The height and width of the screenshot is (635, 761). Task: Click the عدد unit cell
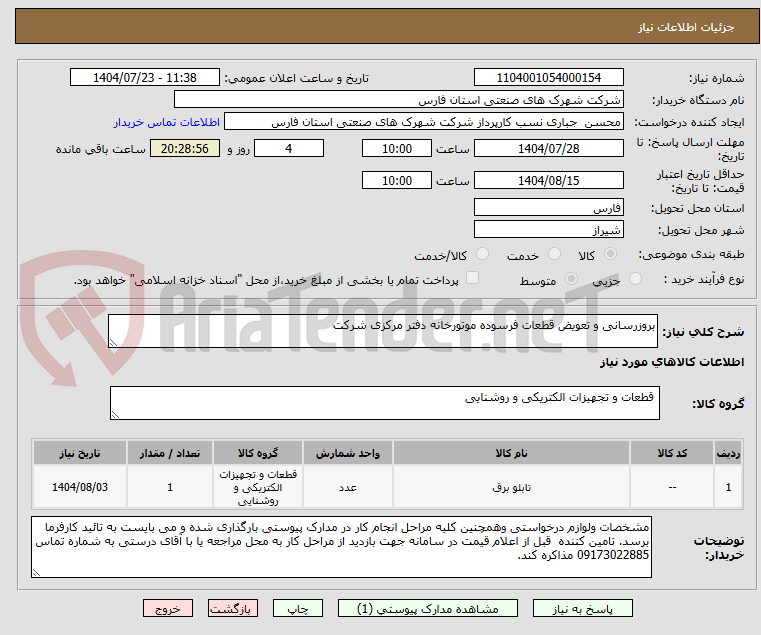[347, 487]
